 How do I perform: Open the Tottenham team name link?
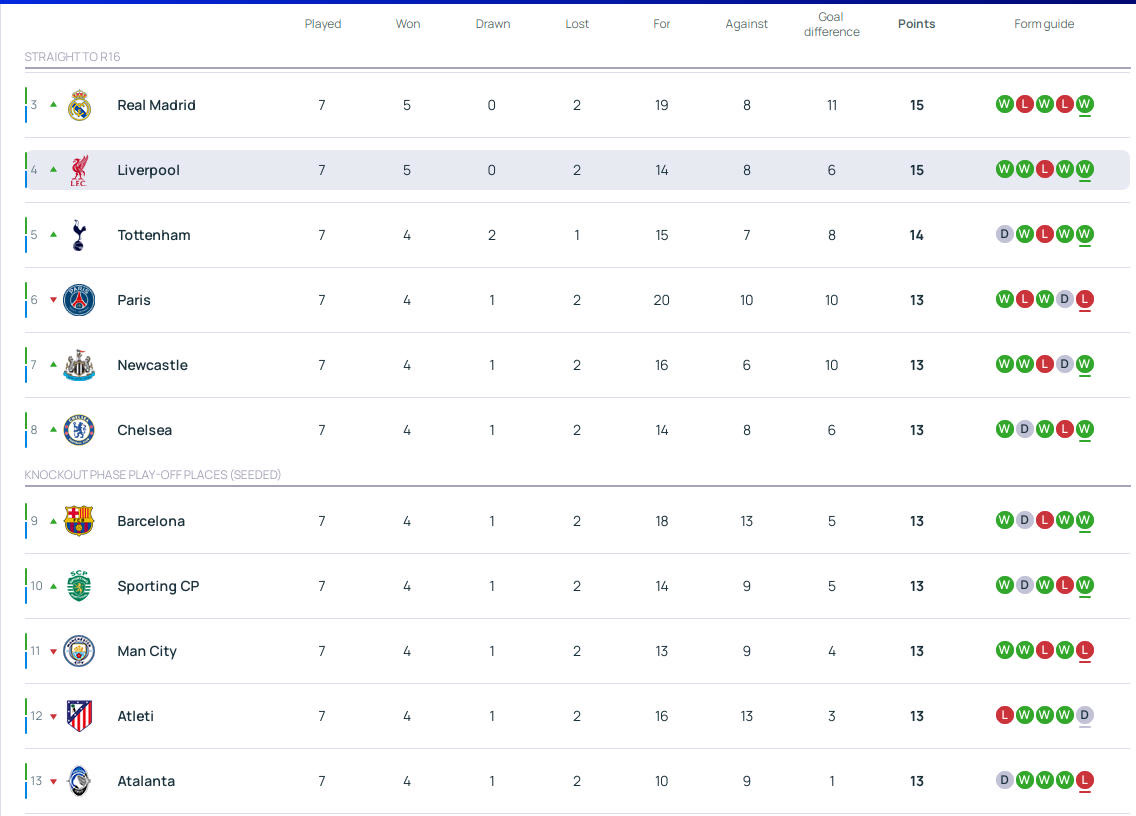[x=153, y=235]
